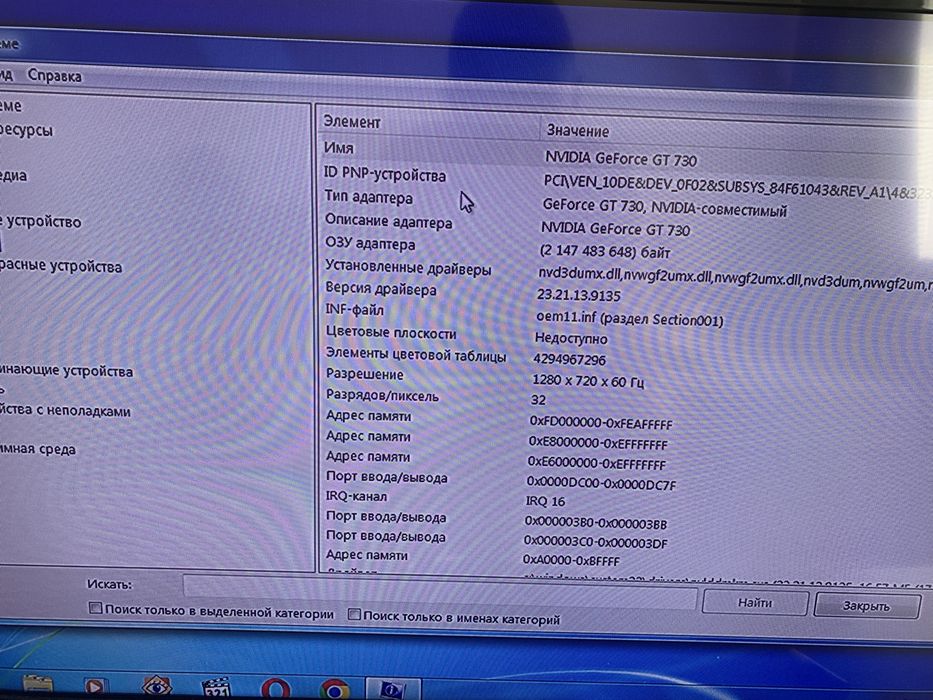The image size is (933, 700).
Task: Click the address '0xE6000000-0xEFFFFFFF'
Action: click(x=596, y=462)
